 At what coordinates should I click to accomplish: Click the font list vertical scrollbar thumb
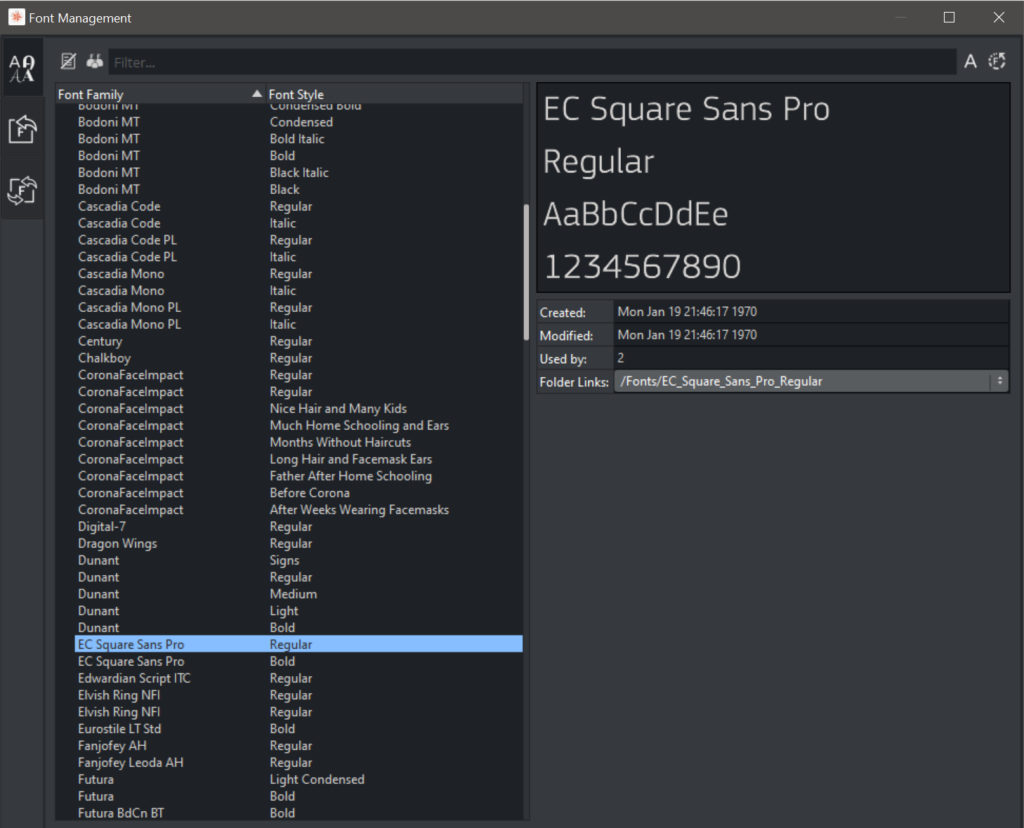tap(526, 260)
